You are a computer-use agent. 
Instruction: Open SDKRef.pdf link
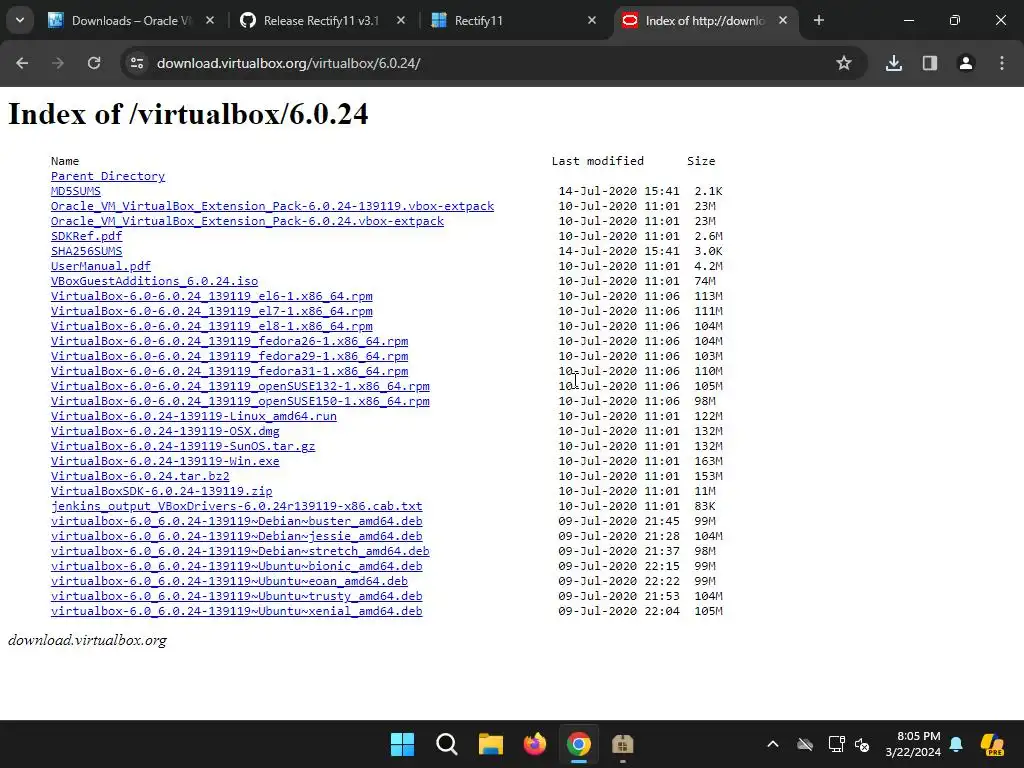(86, 236)
